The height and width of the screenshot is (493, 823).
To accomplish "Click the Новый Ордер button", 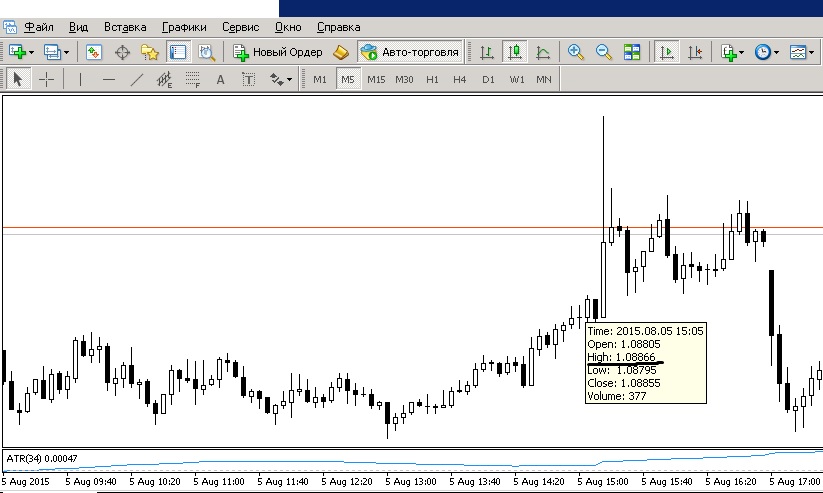I will pyautogui.click(x=276, y=52).
